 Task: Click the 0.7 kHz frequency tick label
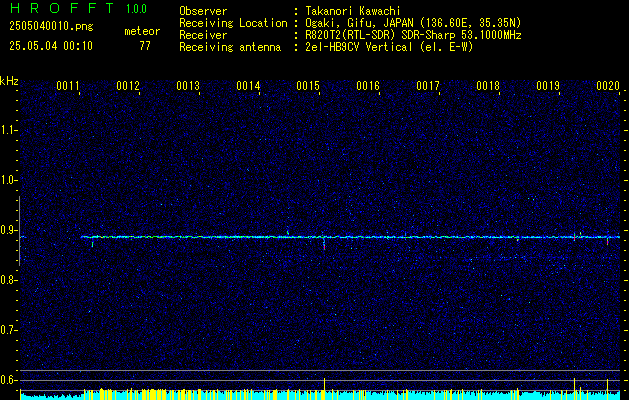(x=8, y=330)
